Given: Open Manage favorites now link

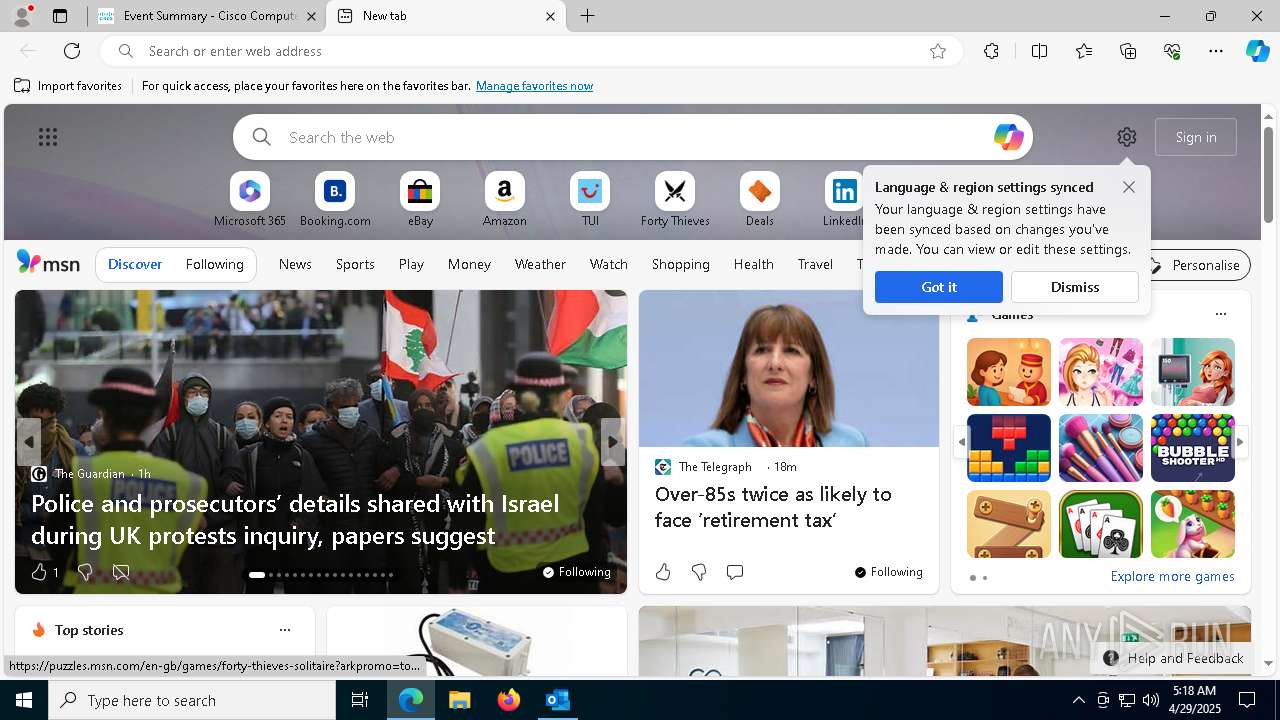Looking at the screenshot, I should tap(534, 86).
